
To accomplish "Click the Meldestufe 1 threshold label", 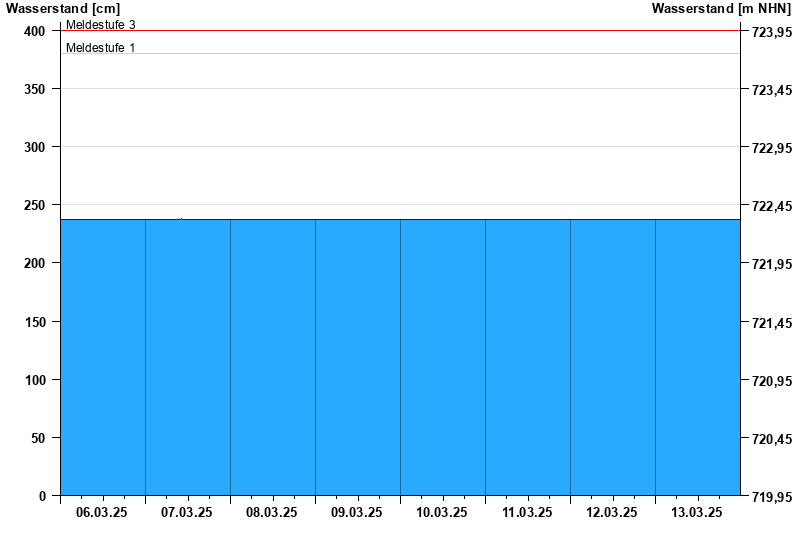I will point(101,47).
